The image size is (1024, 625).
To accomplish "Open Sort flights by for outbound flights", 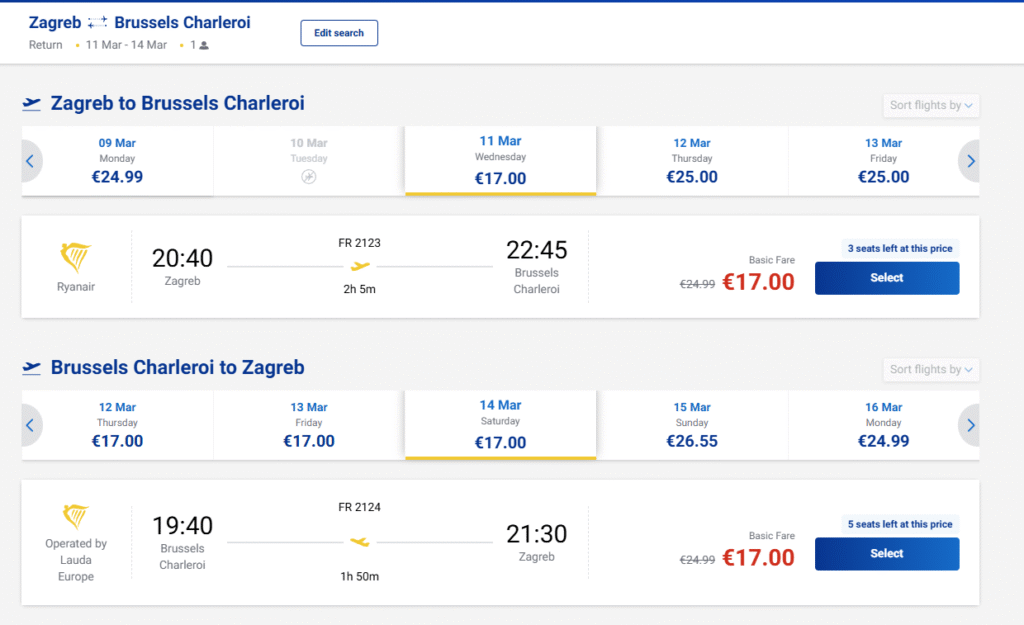I will 931,105.
